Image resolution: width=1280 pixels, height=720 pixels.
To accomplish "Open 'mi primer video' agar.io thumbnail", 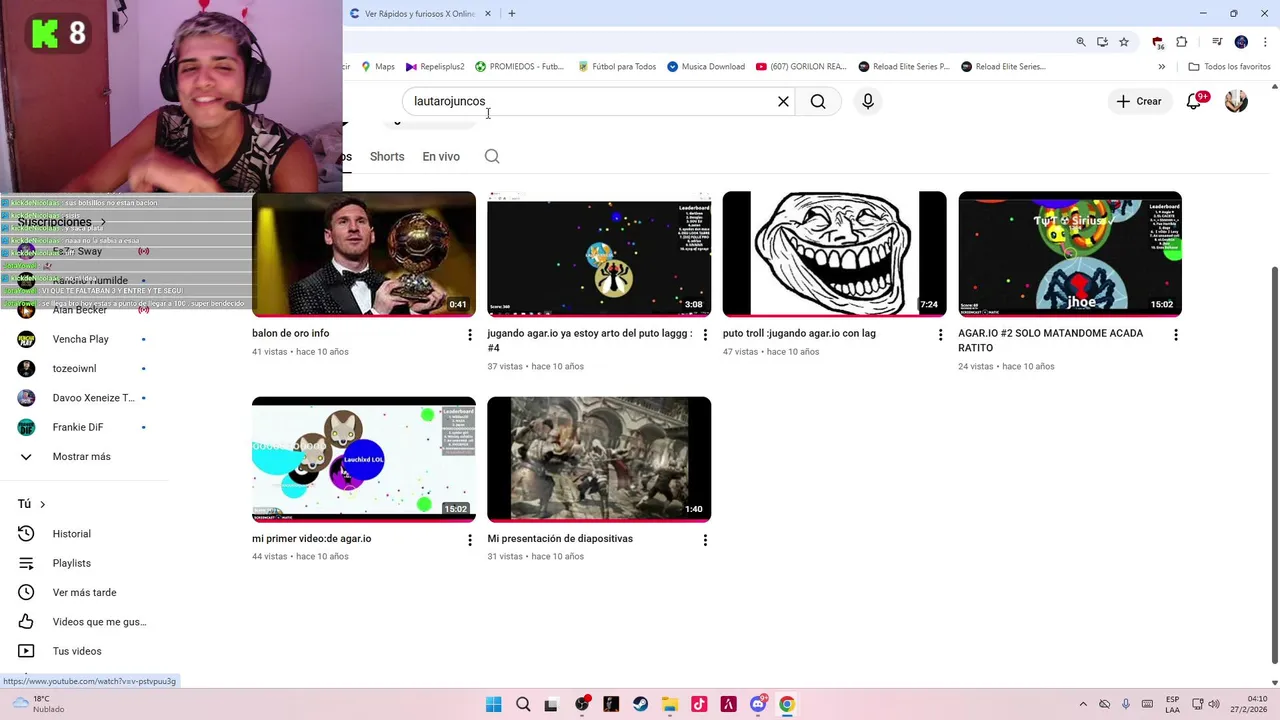I will click(x=364, y=459).
